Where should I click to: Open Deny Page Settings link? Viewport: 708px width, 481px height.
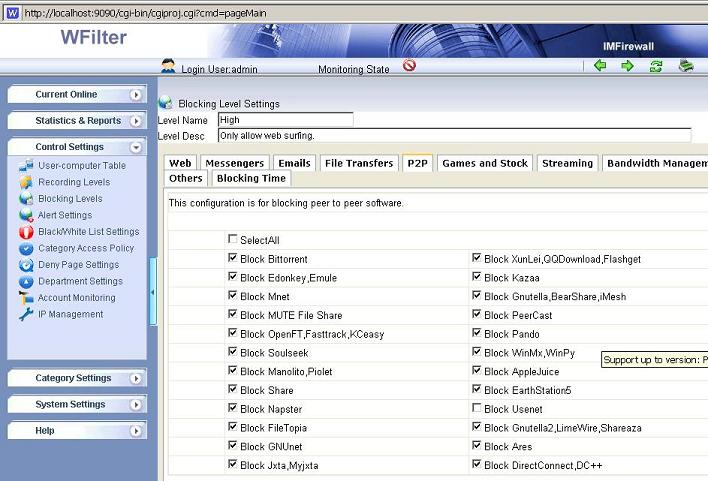[79, 265]
